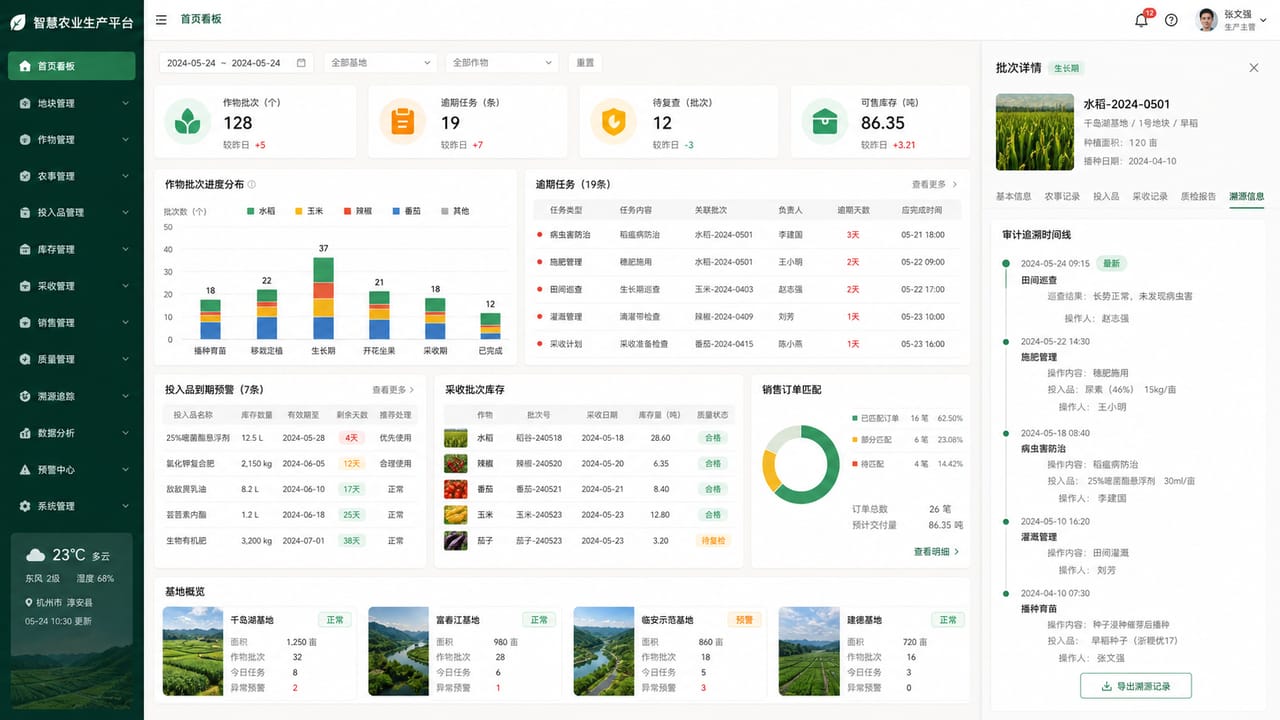The width and height of the screenshot is (1280, 720).
Task: Switch to the 投入品 tab
Action: pos(1106,196)
